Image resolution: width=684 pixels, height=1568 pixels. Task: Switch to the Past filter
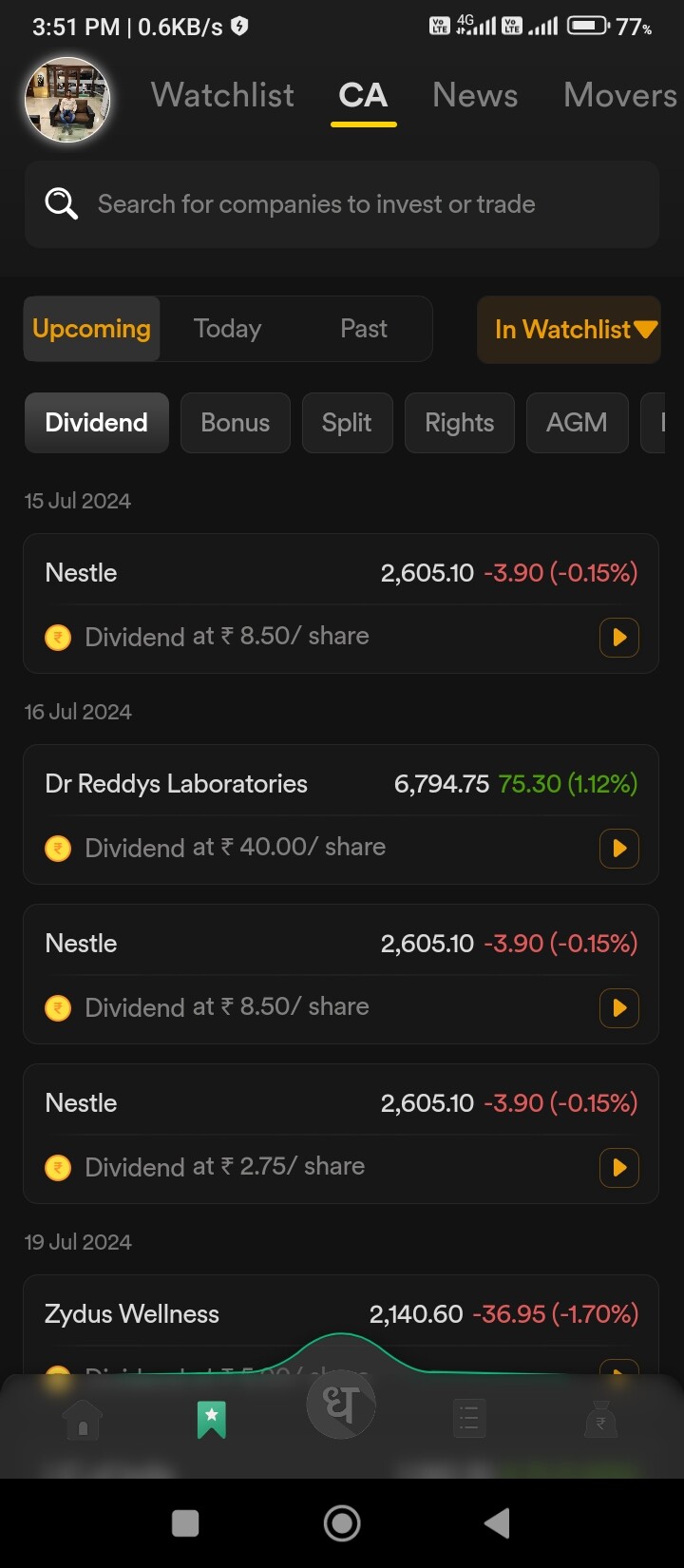coord(364,329)
